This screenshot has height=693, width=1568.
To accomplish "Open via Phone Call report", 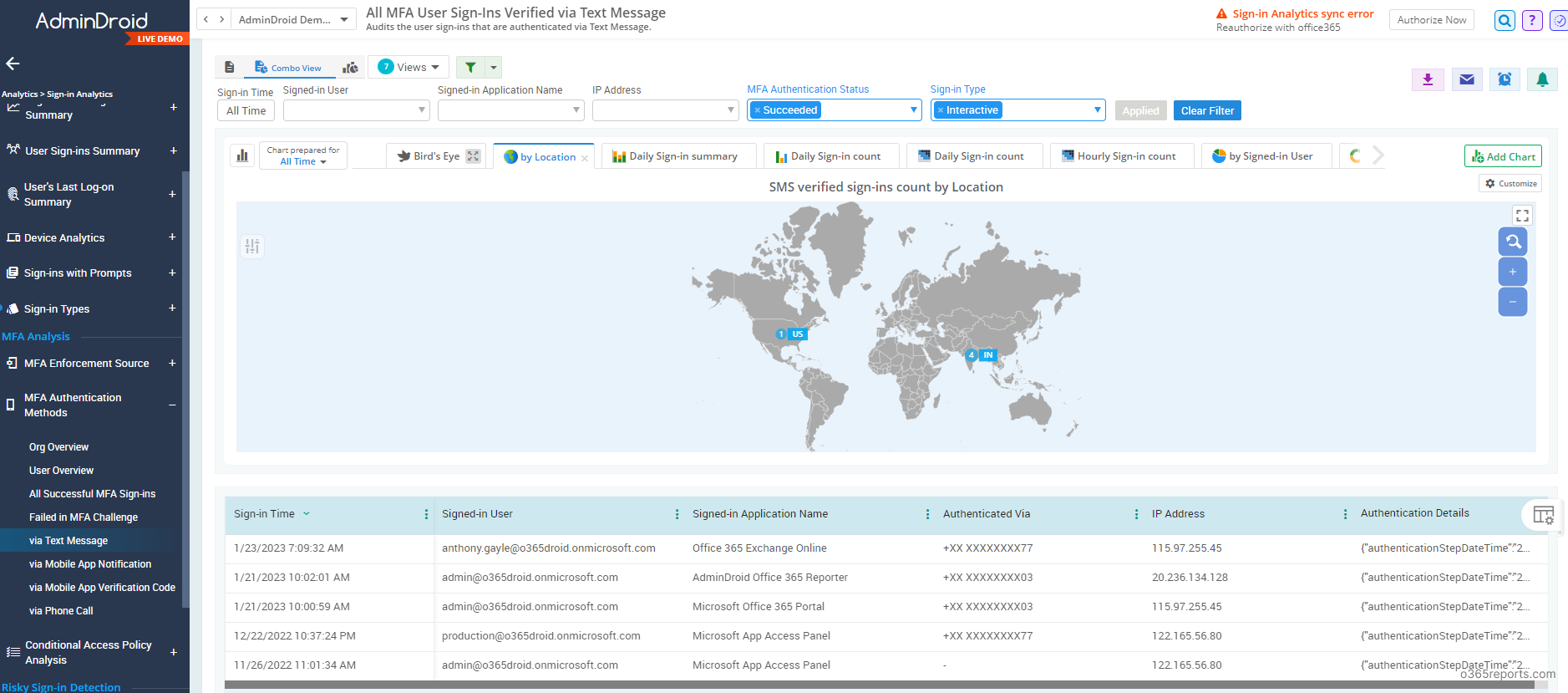I will click(61, 611).
